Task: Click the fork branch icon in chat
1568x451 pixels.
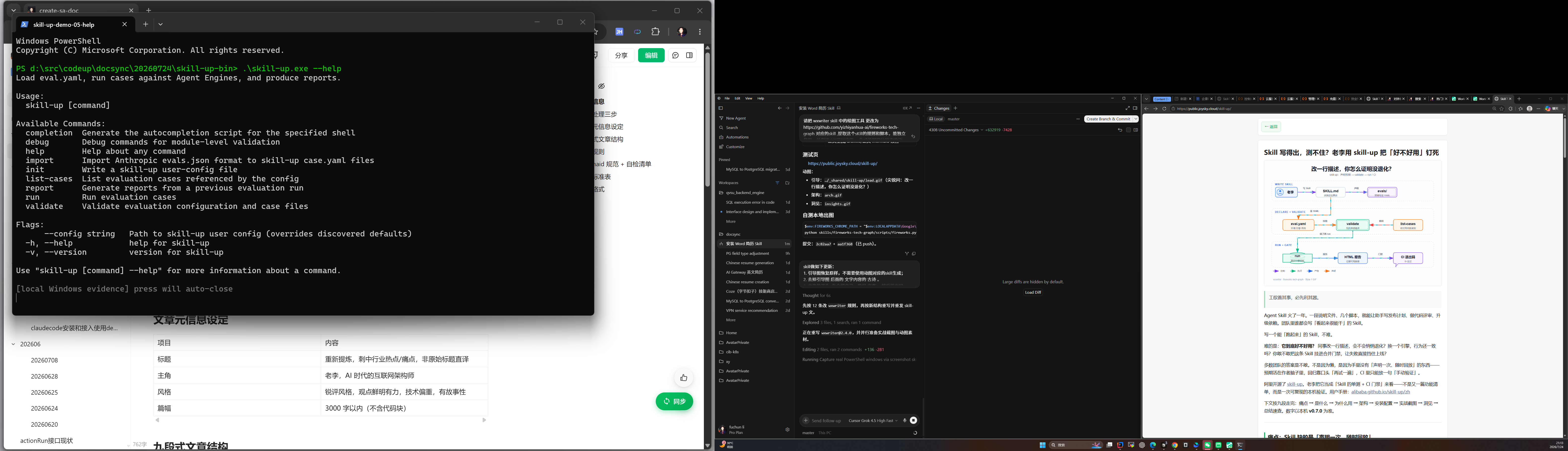Action: click(907, 254)
